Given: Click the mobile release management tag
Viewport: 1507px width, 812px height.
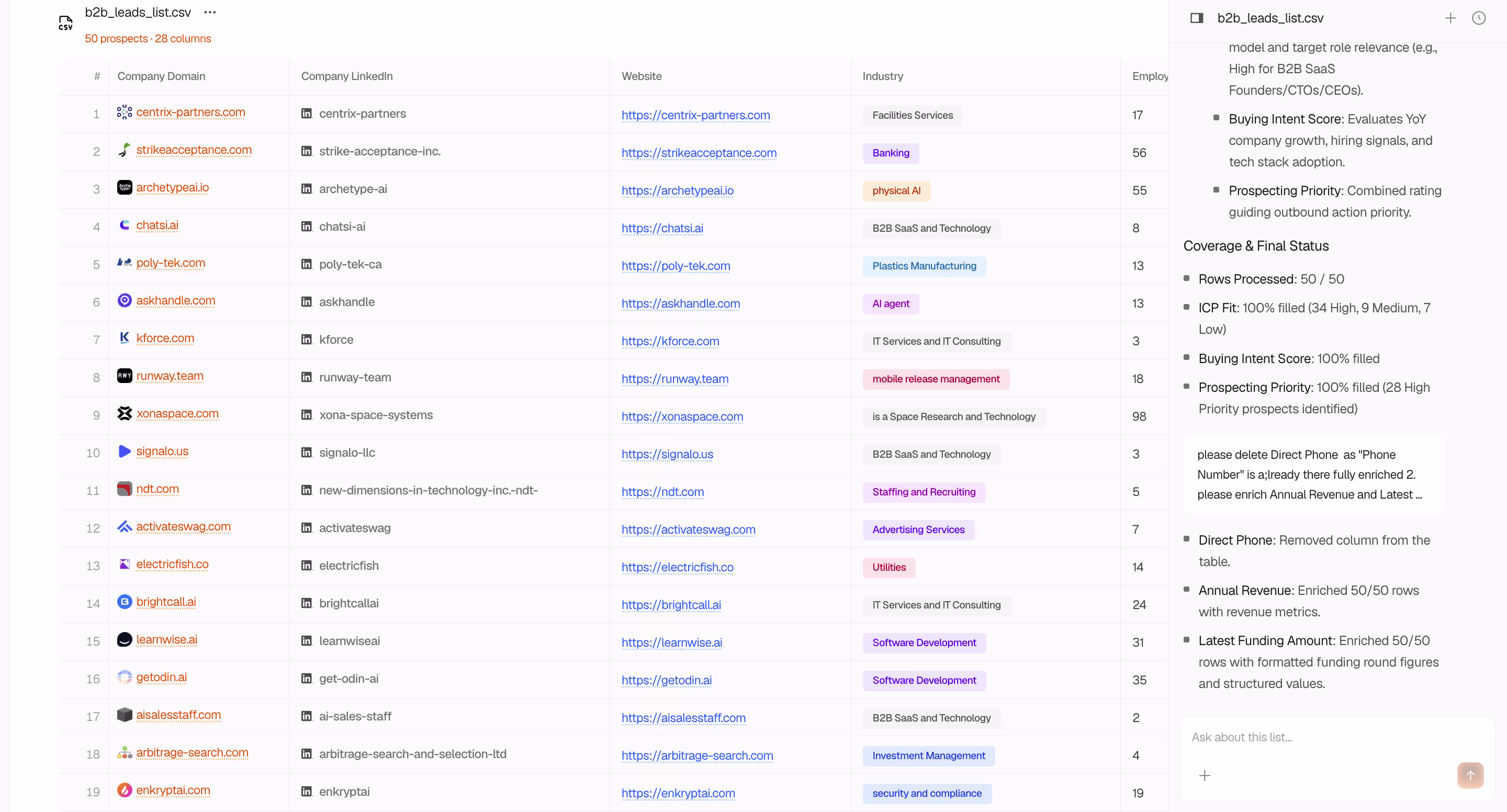Looking at the screenshot, I should pyautogui.click(x=936, y=379).
